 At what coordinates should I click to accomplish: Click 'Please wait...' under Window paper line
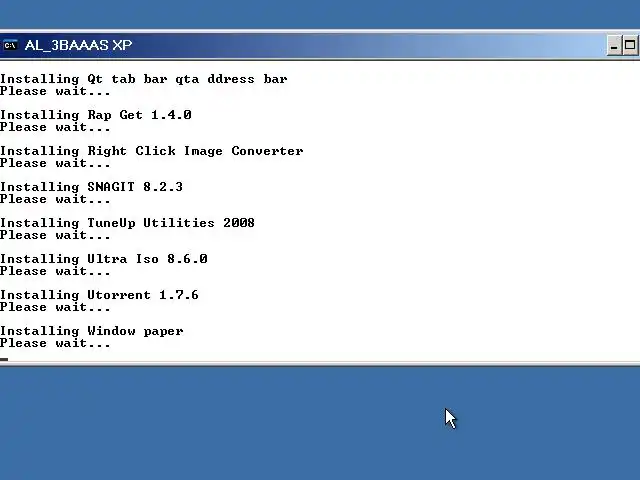(55, 343)
